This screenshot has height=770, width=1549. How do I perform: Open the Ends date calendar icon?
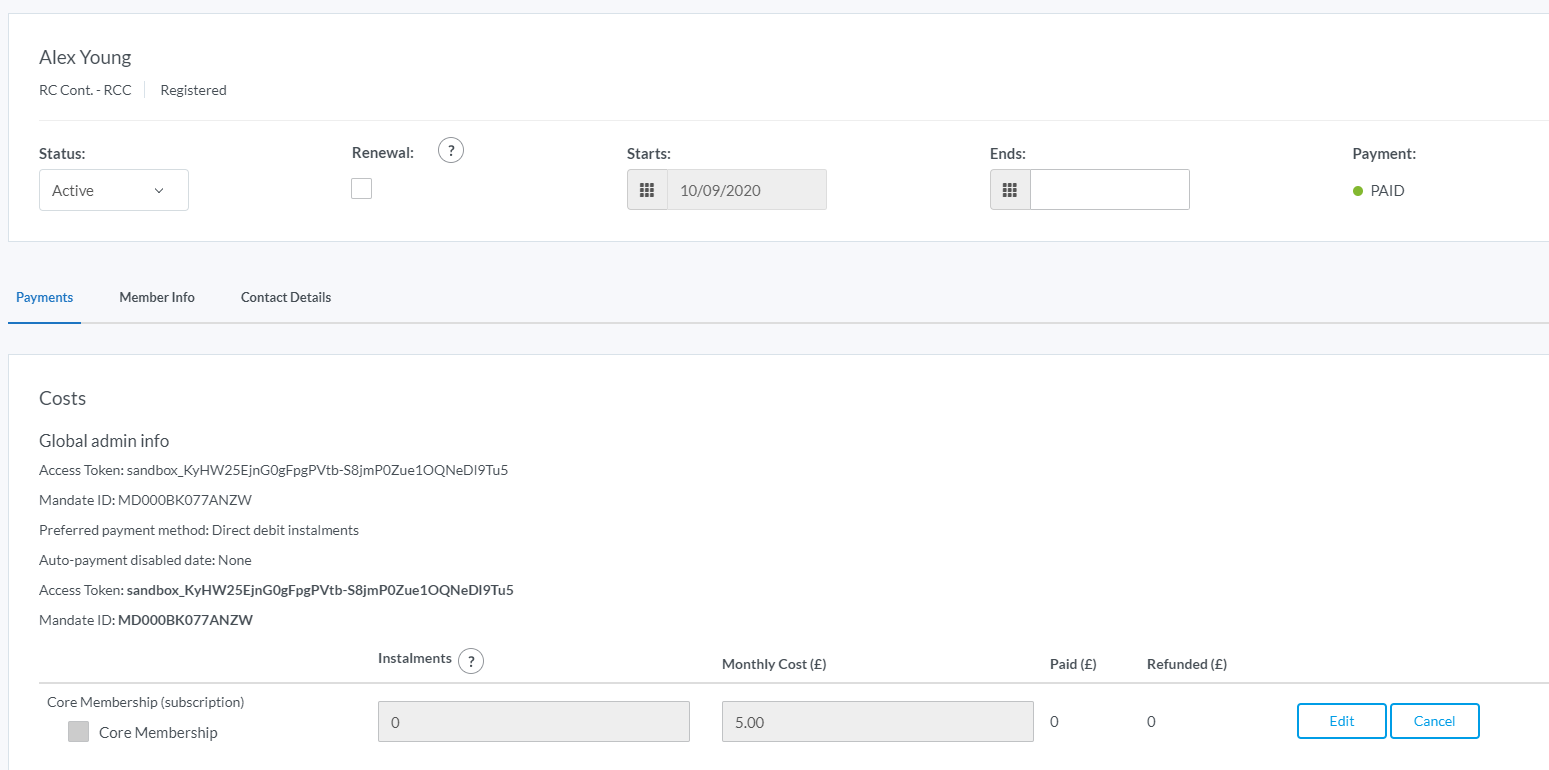[1010, 190]
